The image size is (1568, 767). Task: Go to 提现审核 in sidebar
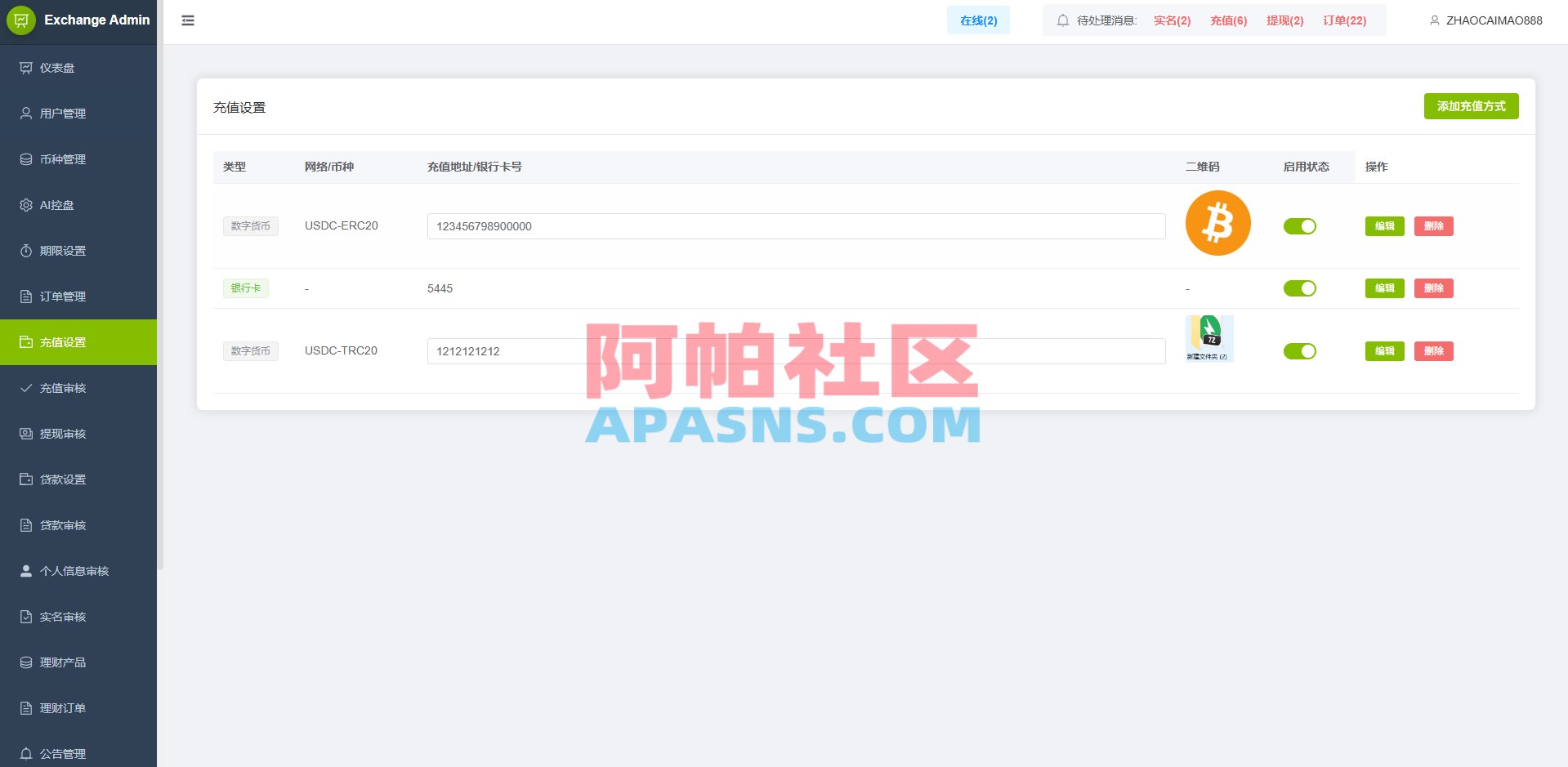[x=78, y=434]
